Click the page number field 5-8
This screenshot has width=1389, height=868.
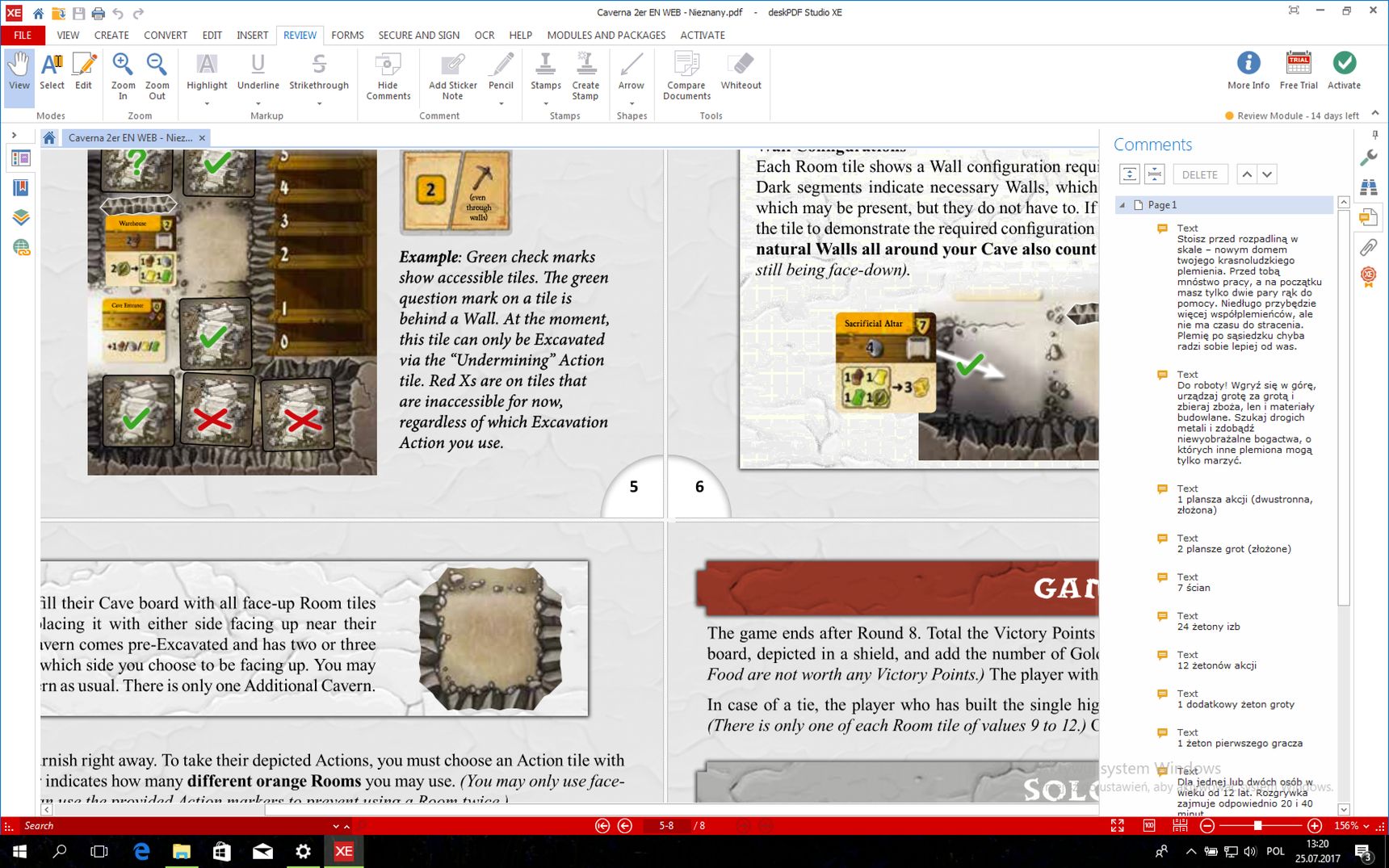[x=666, y=826]
